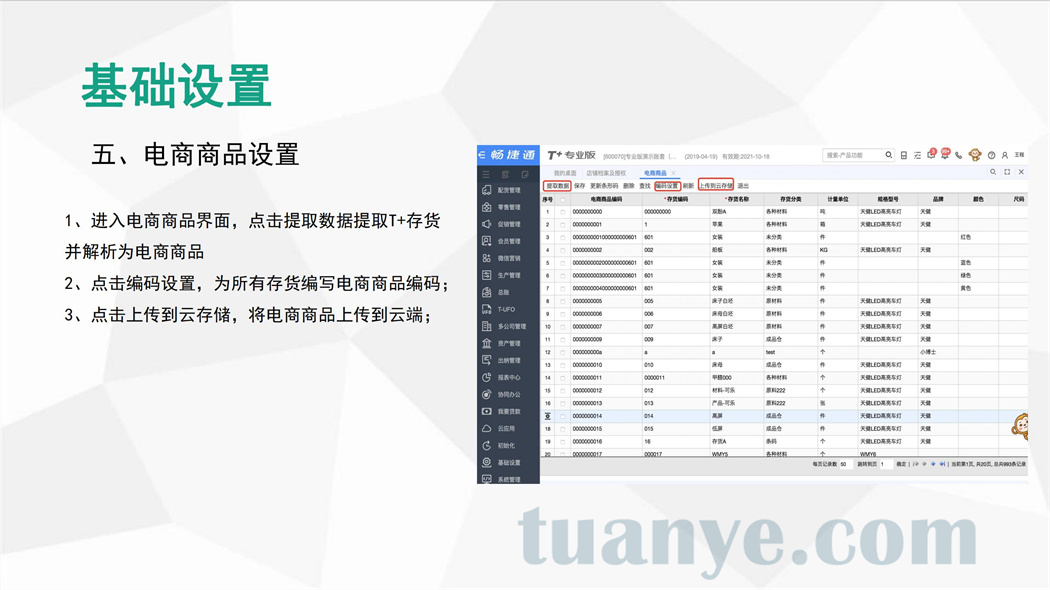Click the 电商商品编码 column header
1050x590 pixels.
point(606,200)
